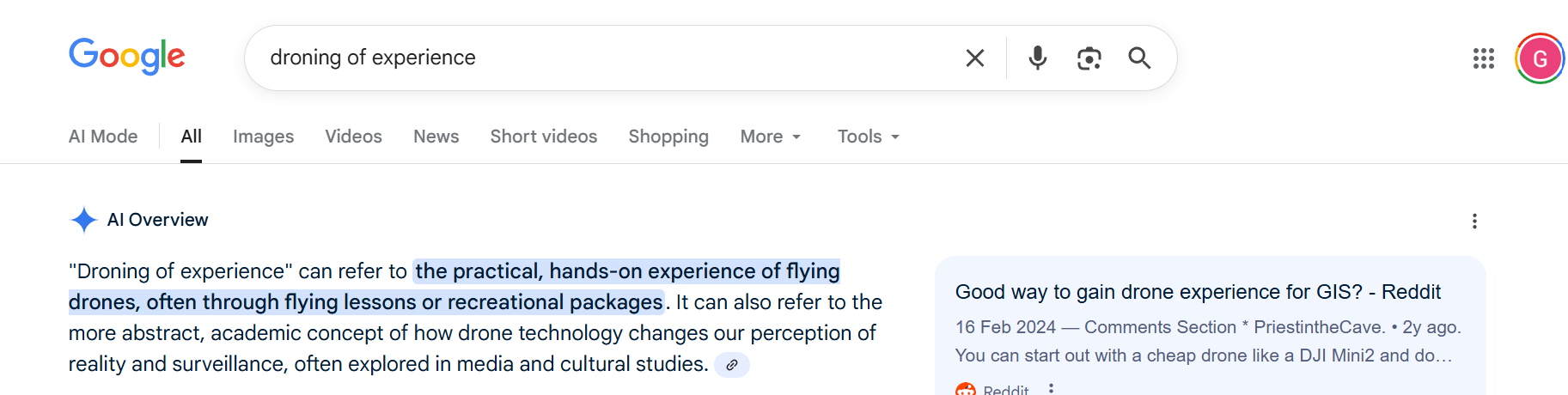
Task: Click the Google logo
Action: pyautogui.click(x=127, y=57)
